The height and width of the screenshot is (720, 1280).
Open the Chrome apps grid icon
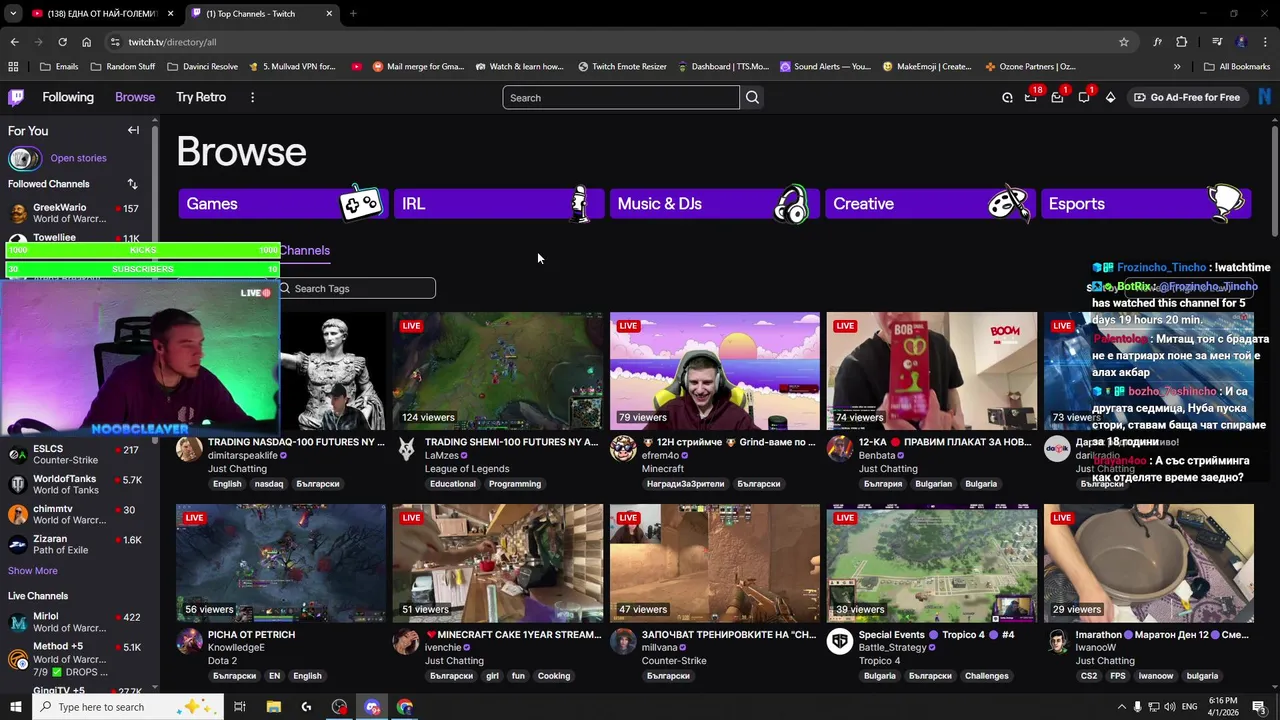pyautogui.click(x=13, y=67)
